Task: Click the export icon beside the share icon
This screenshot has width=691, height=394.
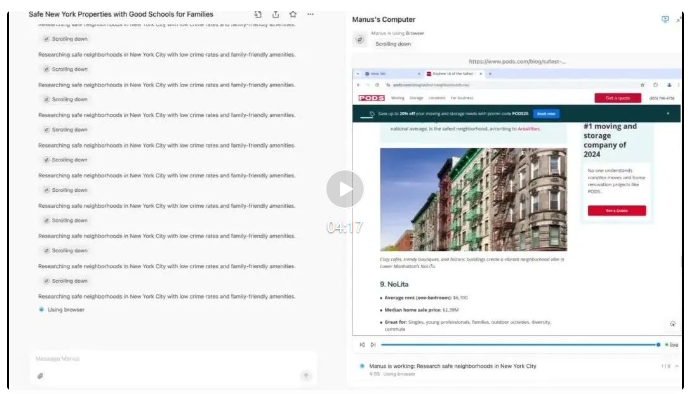Action: coord(258,15)
